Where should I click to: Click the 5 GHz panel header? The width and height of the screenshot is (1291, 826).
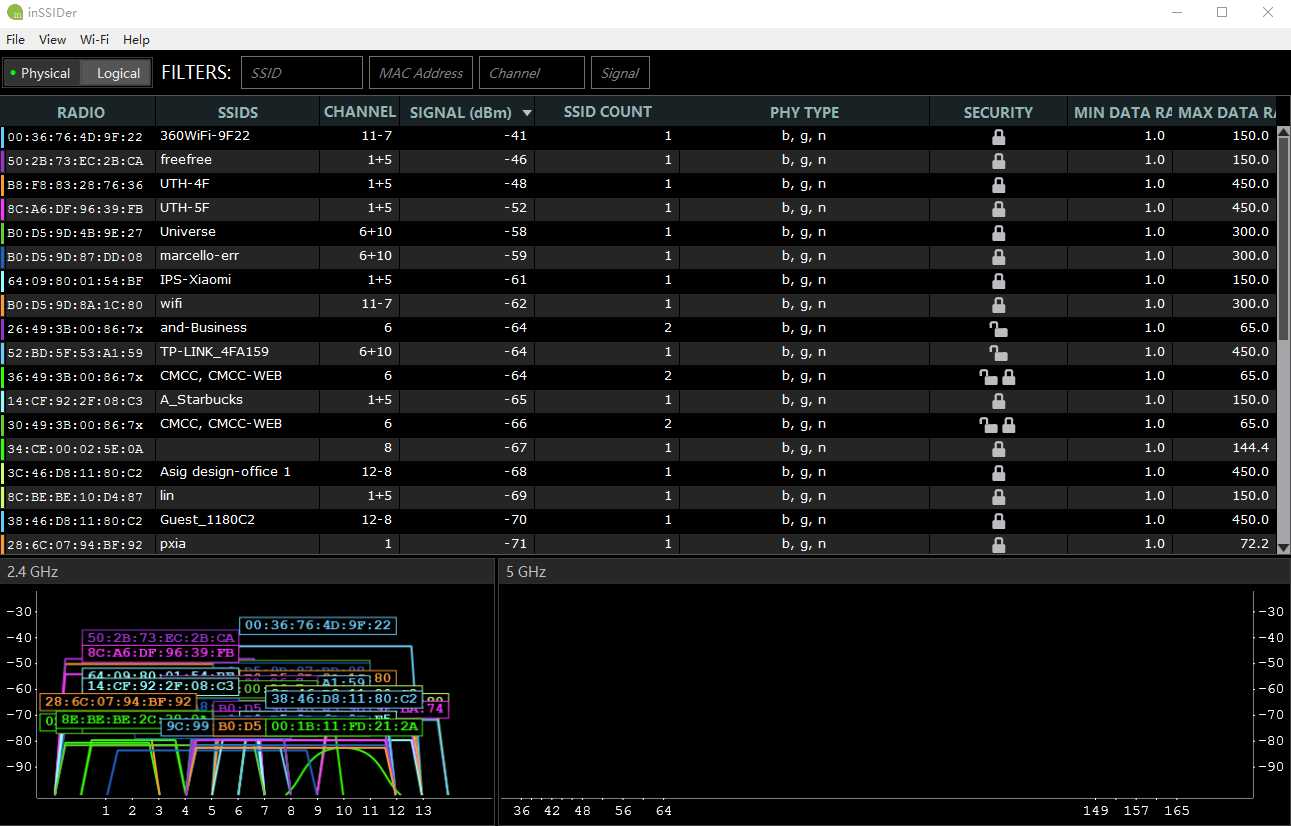(894, 572)
